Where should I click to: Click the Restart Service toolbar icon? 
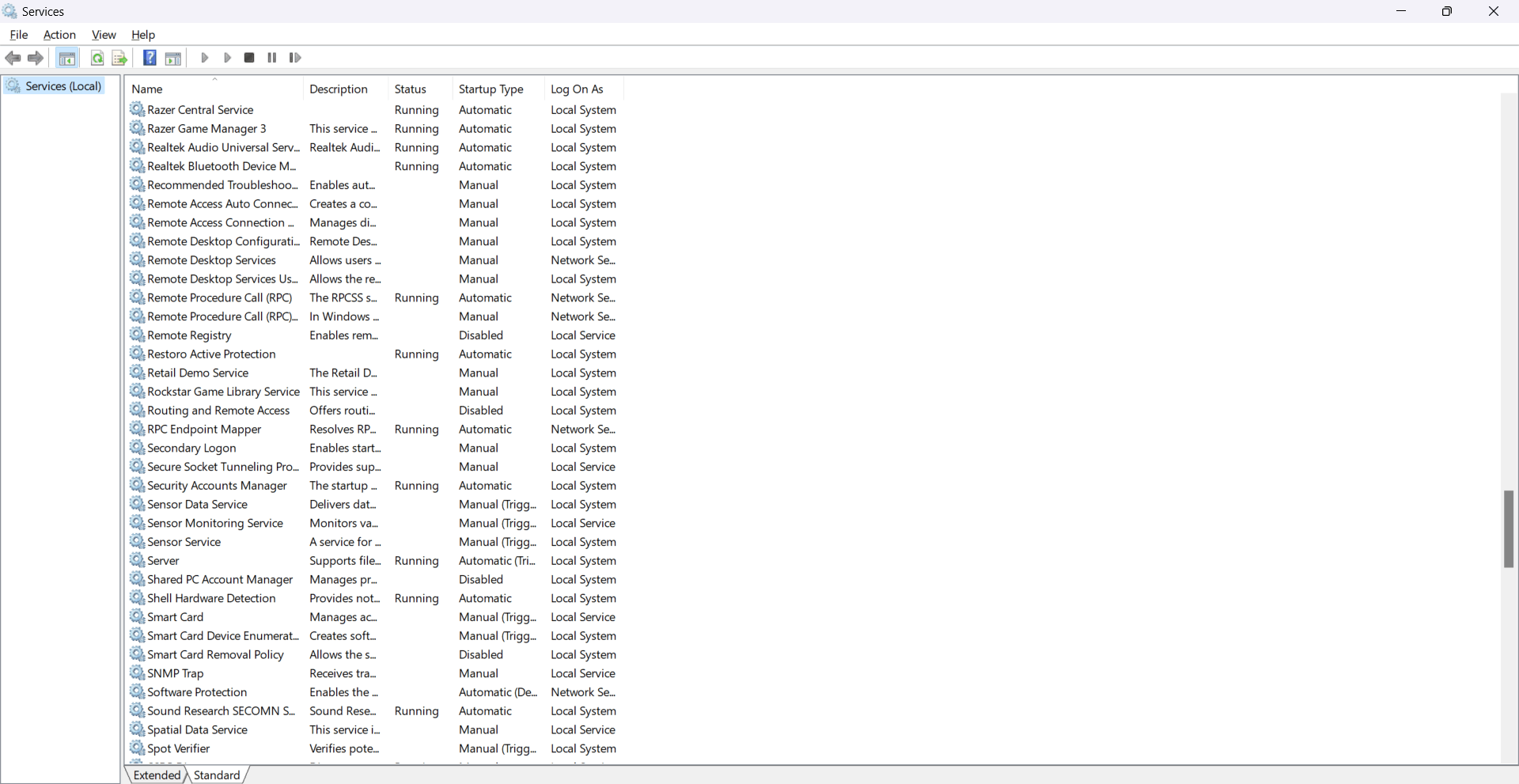(x=295, y=58)
